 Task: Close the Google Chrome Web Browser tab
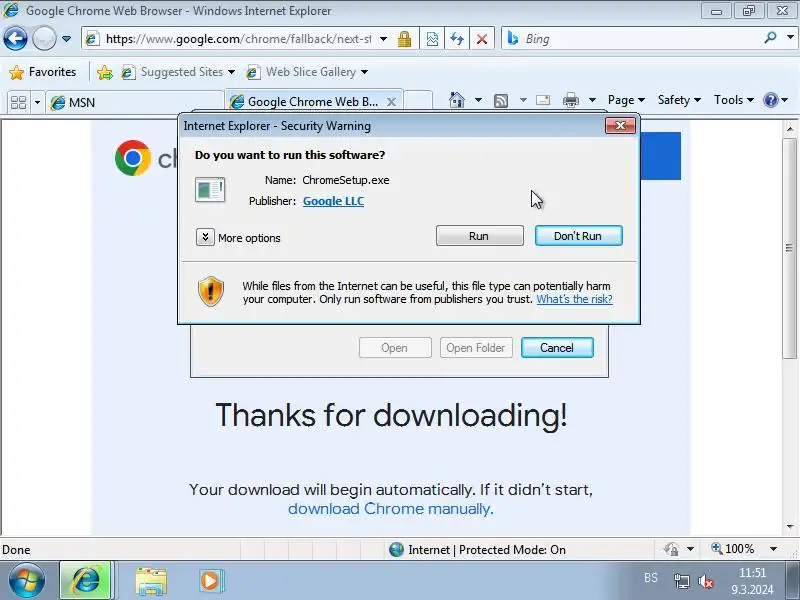(x=391, y=102)
